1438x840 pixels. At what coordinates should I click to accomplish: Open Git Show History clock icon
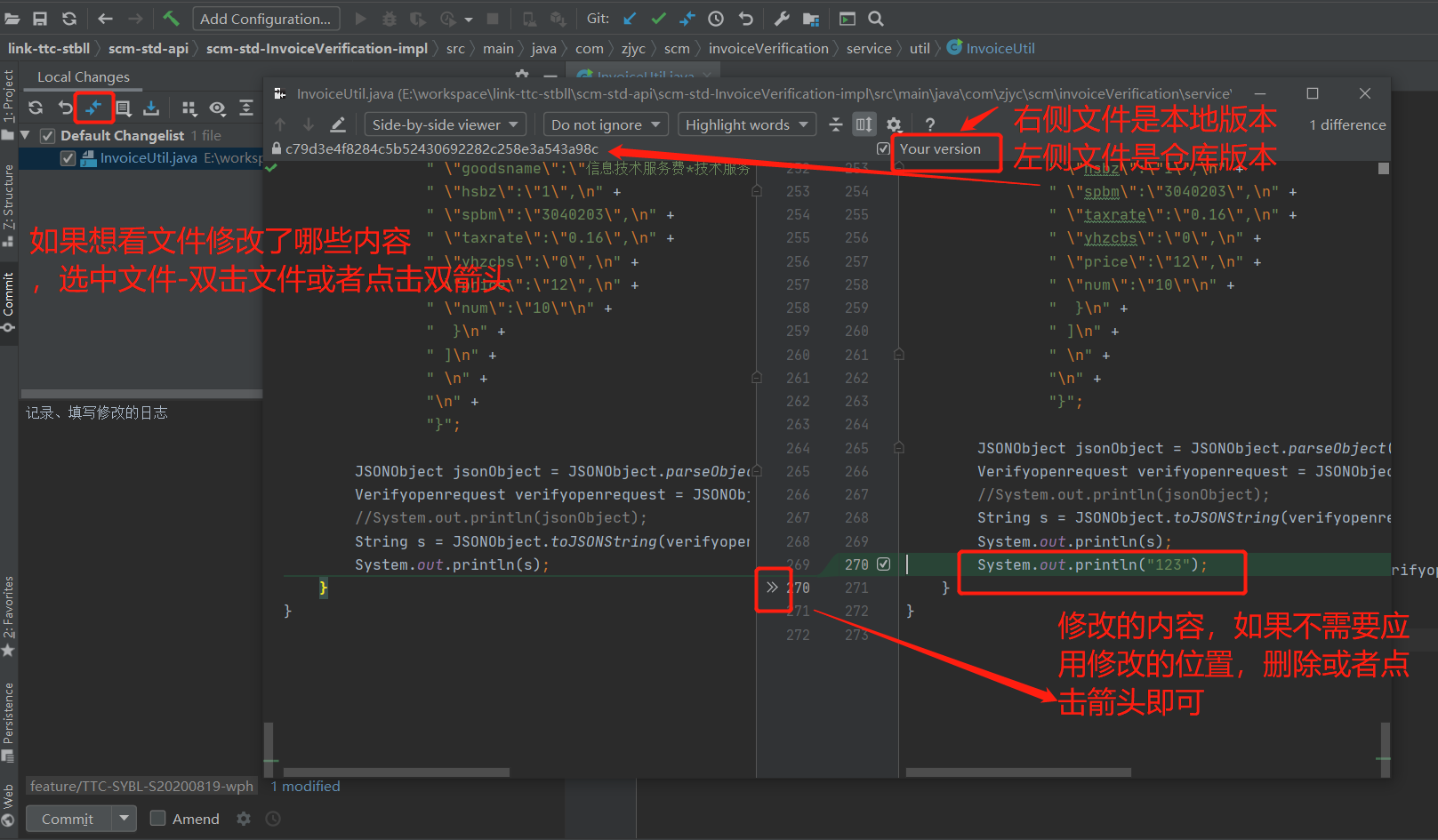pos(716,19)
